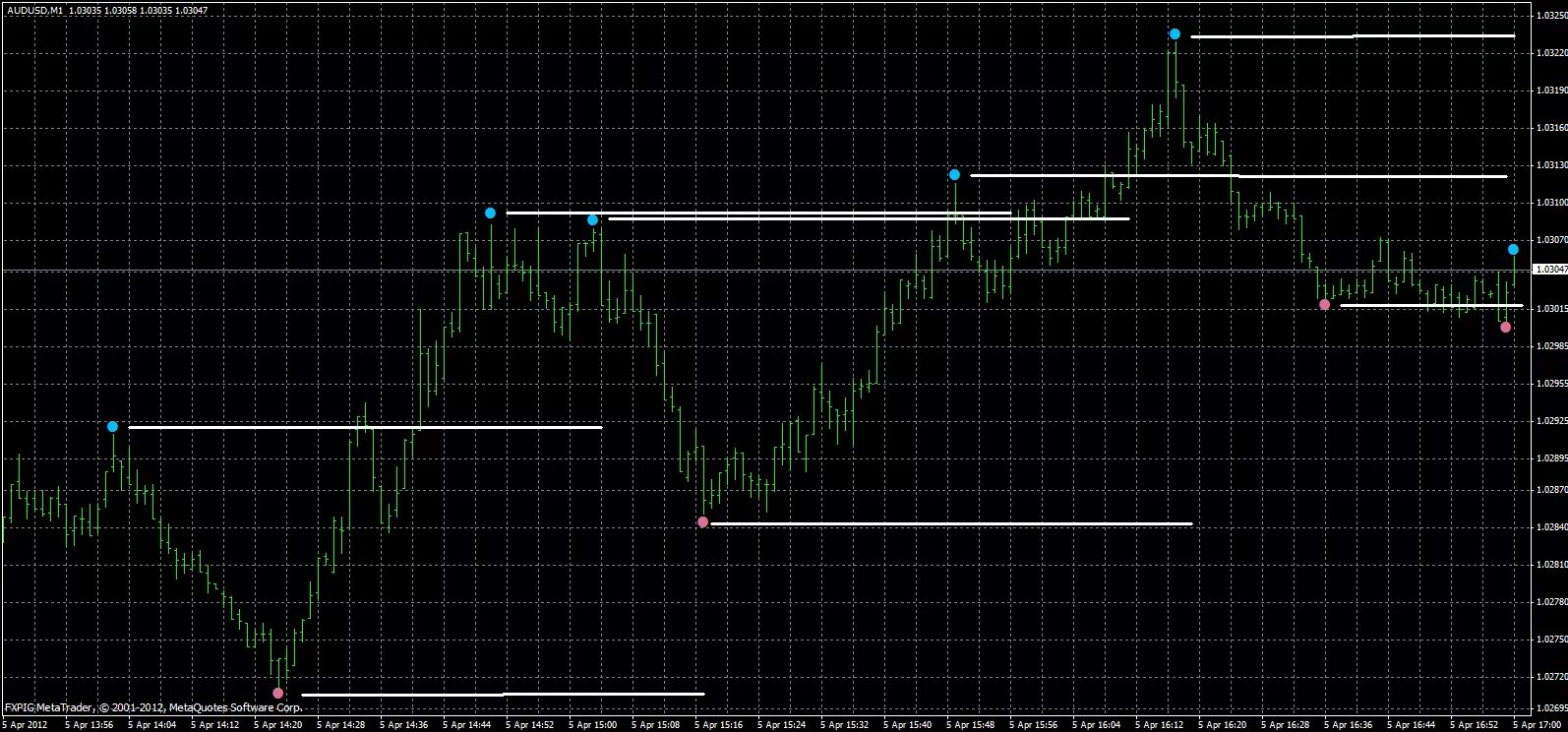Click the '5 Apr 14:20' time label
The width and height of the screenshot is (1568, 732).
pyautogui.click(x=279, y=725)
